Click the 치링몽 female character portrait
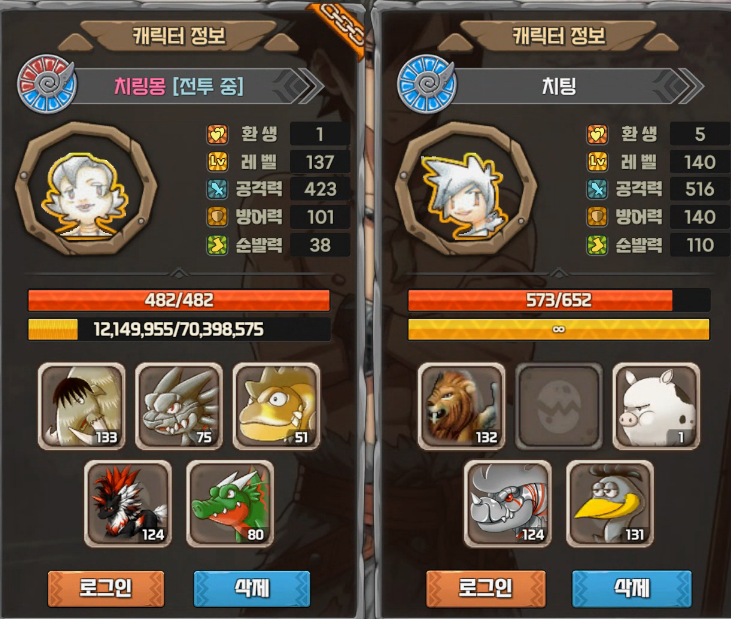Image resolution: width=731 pixels, height=619 pixels. click(86, 188)
